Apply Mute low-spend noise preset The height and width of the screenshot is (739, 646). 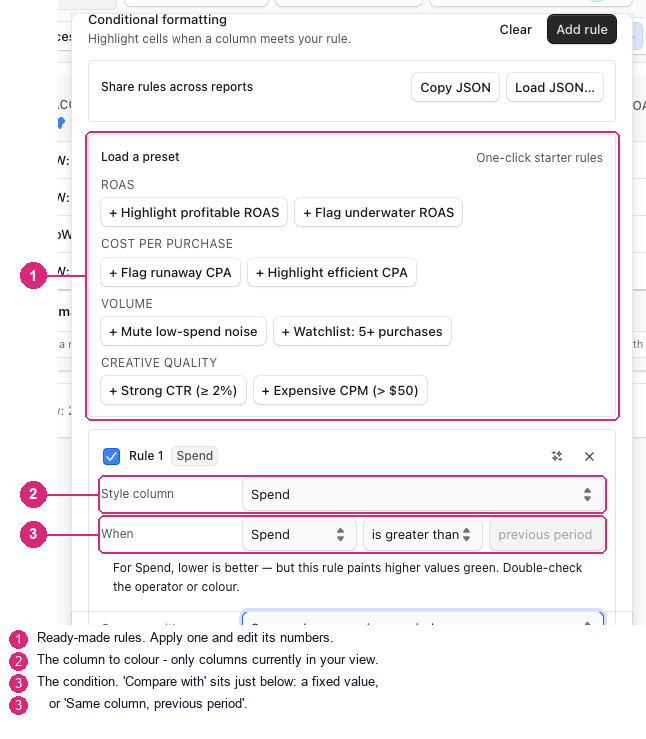(183, 331)
